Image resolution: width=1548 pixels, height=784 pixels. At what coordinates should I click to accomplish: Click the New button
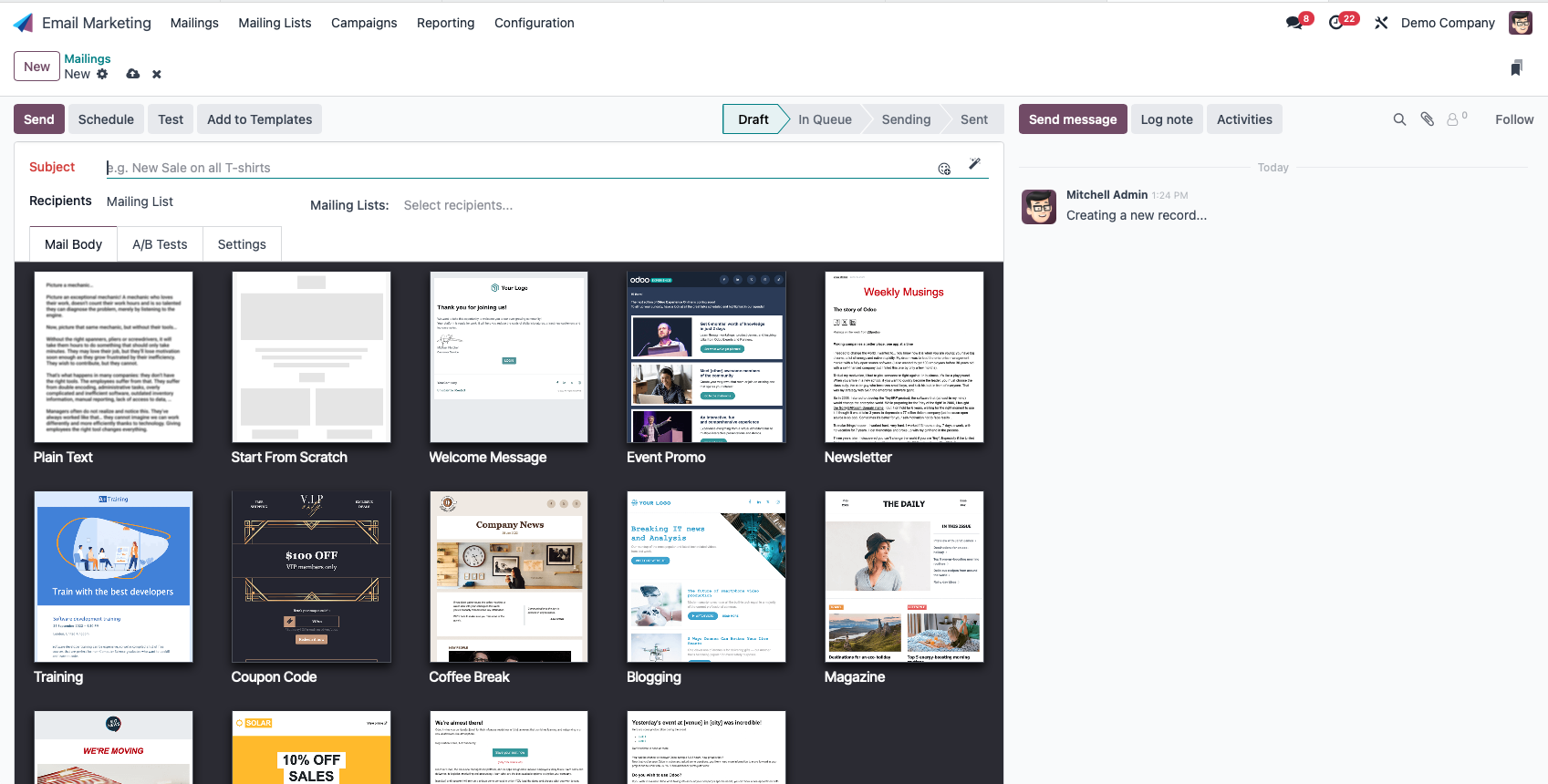pyautogui.click(x=36, y=67)
